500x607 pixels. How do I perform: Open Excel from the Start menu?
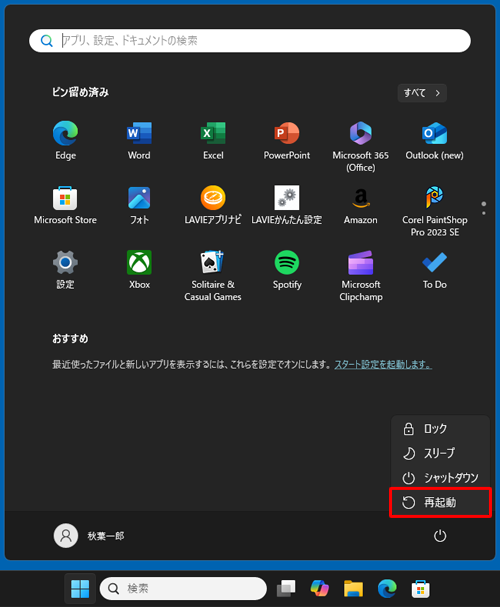(213, 140)
